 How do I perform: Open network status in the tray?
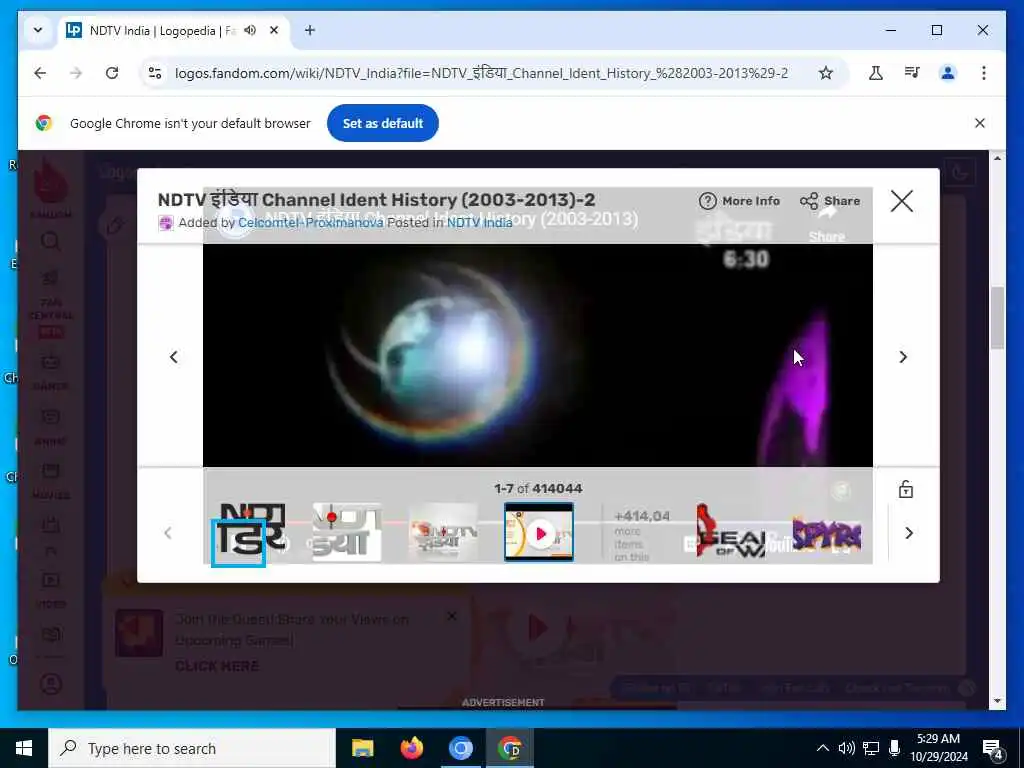pos(871,748)
